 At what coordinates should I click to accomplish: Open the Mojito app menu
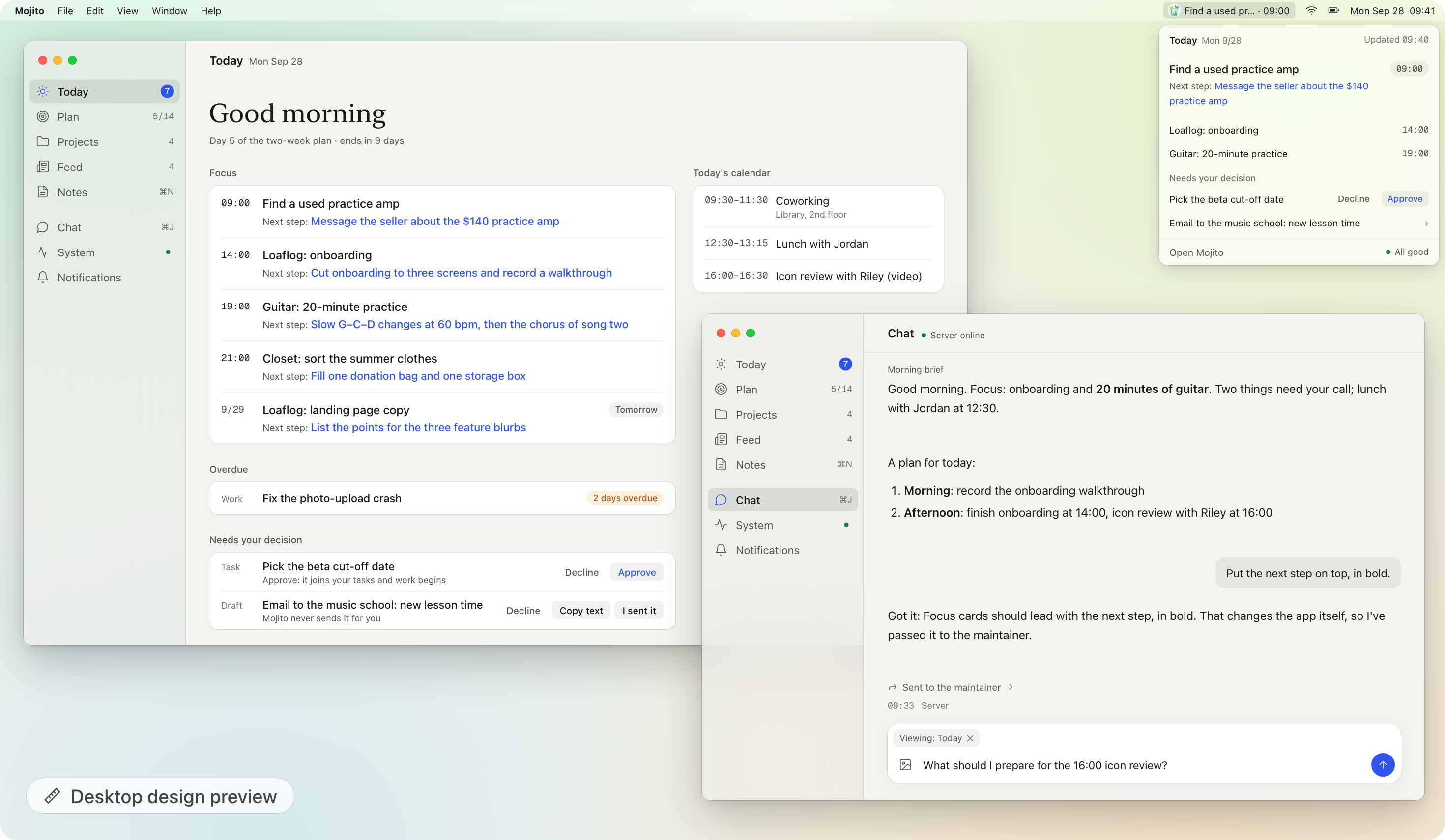pos(29,10)
